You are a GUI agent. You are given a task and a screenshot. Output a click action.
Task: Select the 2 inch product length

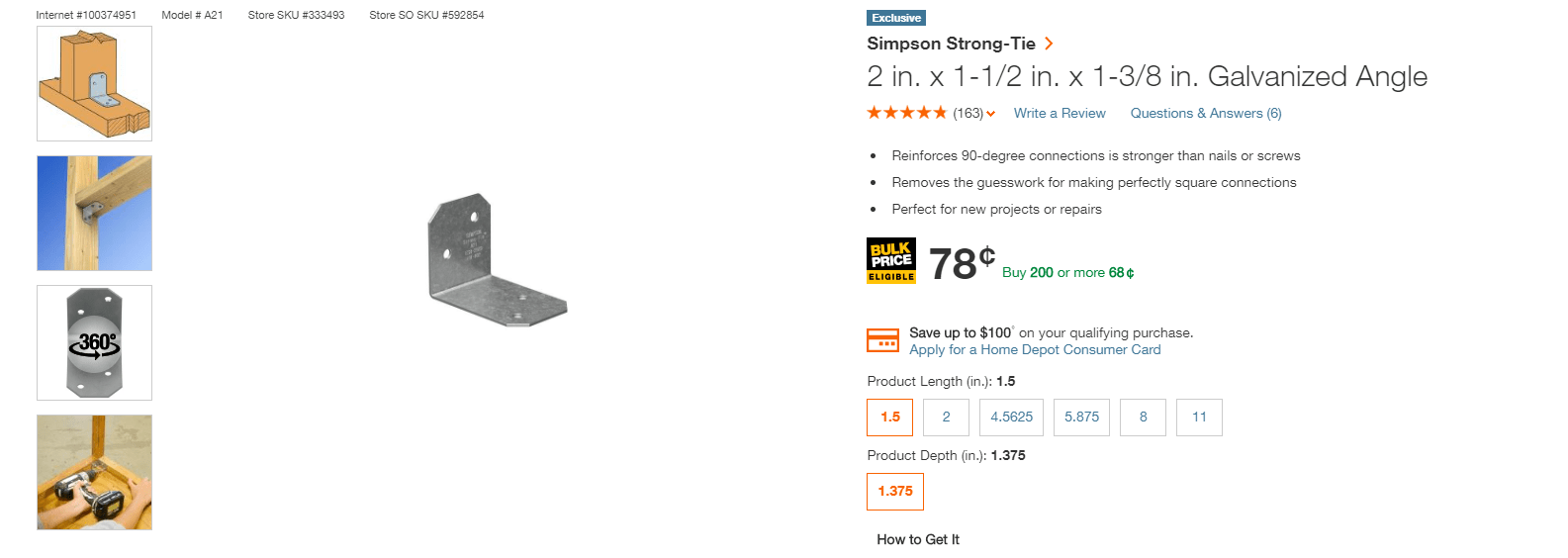click(x=946, y=418)
